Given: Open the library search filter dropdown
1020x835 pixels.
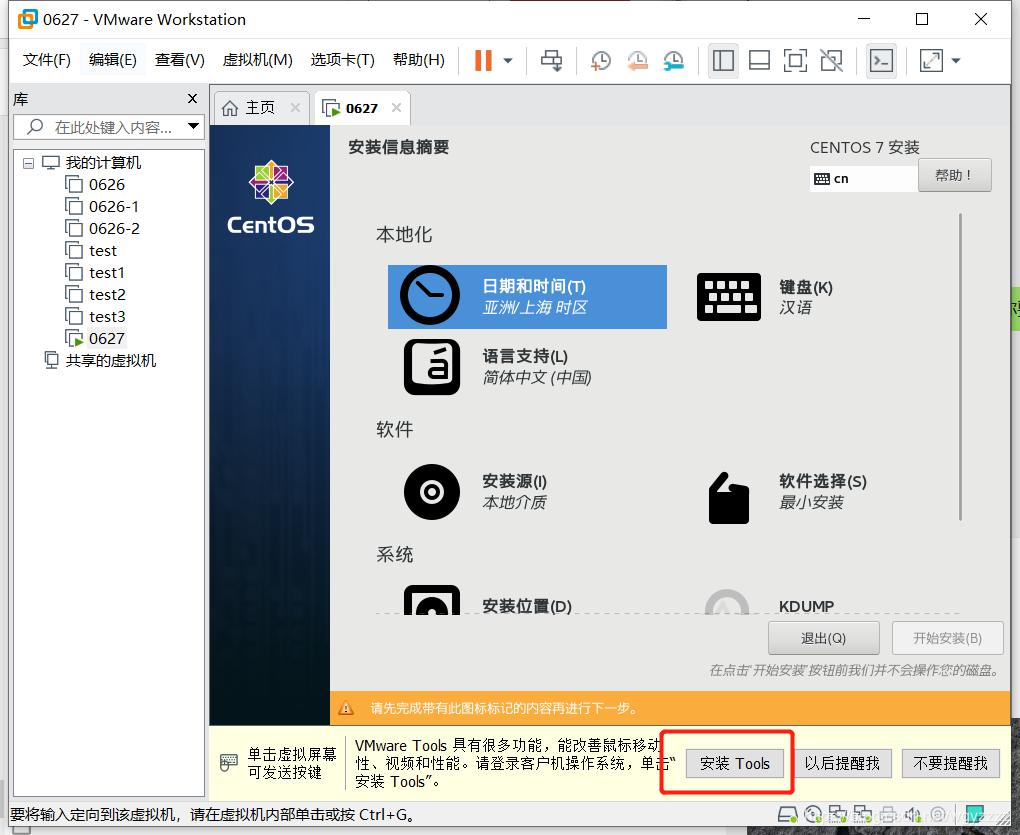Looking at the screenshot, I should pyautogui.click(x=193, y=127).
